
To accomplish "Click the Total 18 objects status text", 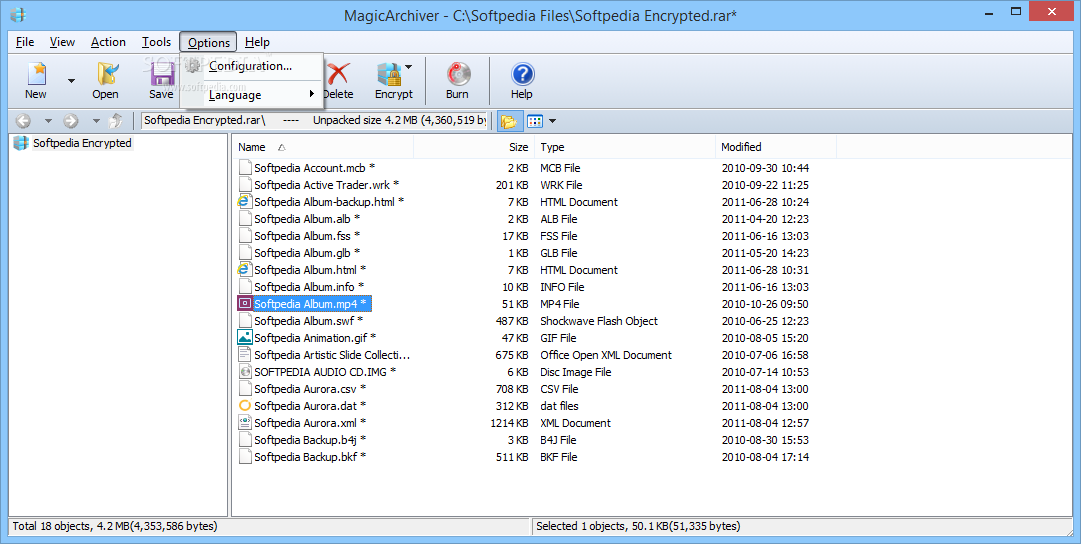I will [x=114, y=526].
